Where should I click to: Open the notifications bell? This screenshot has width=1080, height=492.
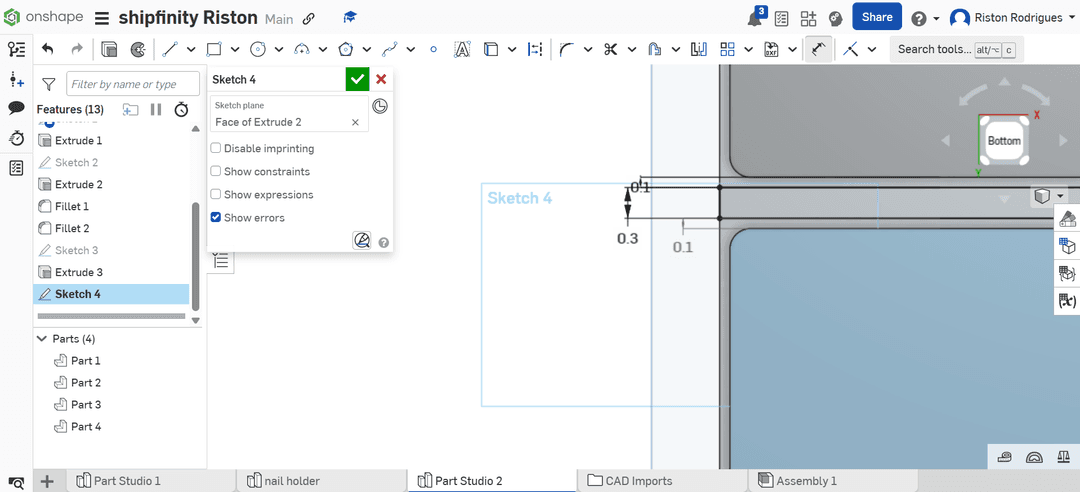[x=756, y=18]
